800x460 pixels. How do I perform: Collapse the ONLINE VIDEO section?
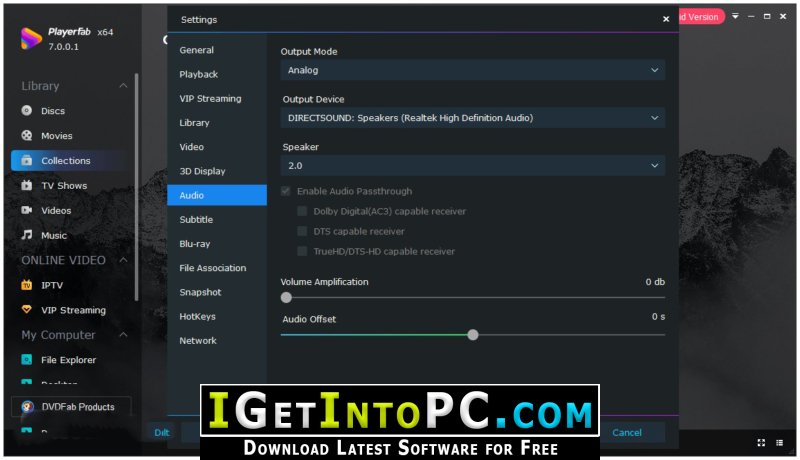(123, 260)
